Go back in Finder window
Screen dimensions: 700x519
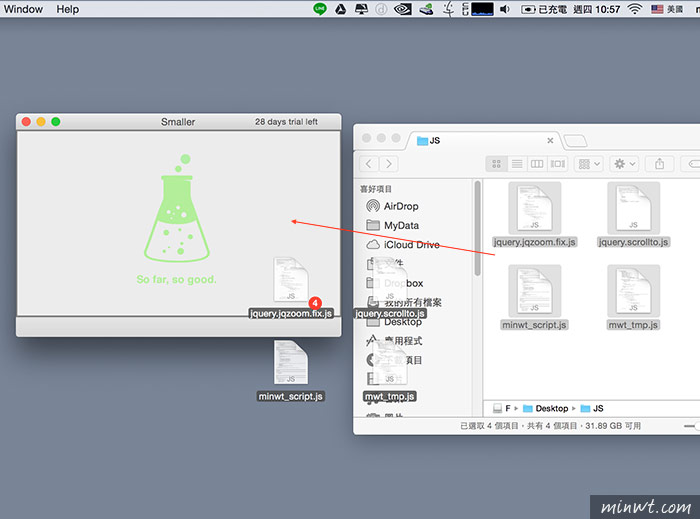[369, 164]
